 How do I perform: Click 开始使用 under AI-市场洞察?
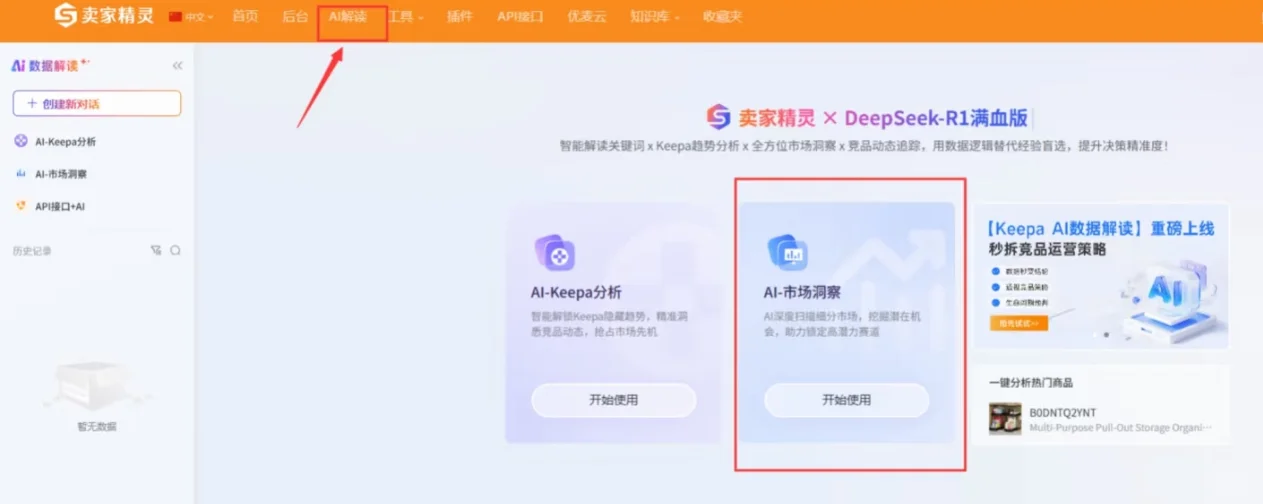tap(846, 400)
